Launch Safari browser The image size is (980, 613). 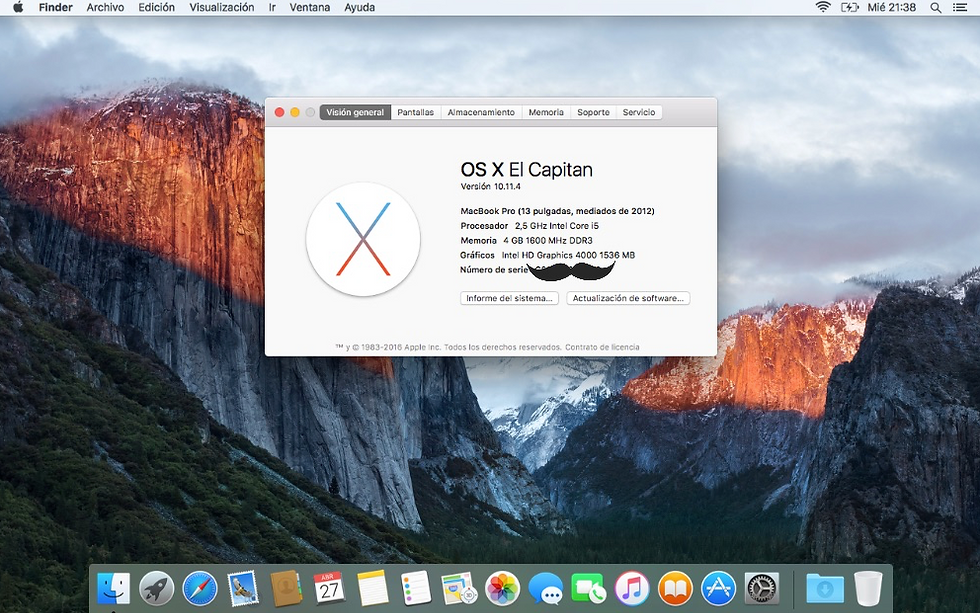coord(200,588)
